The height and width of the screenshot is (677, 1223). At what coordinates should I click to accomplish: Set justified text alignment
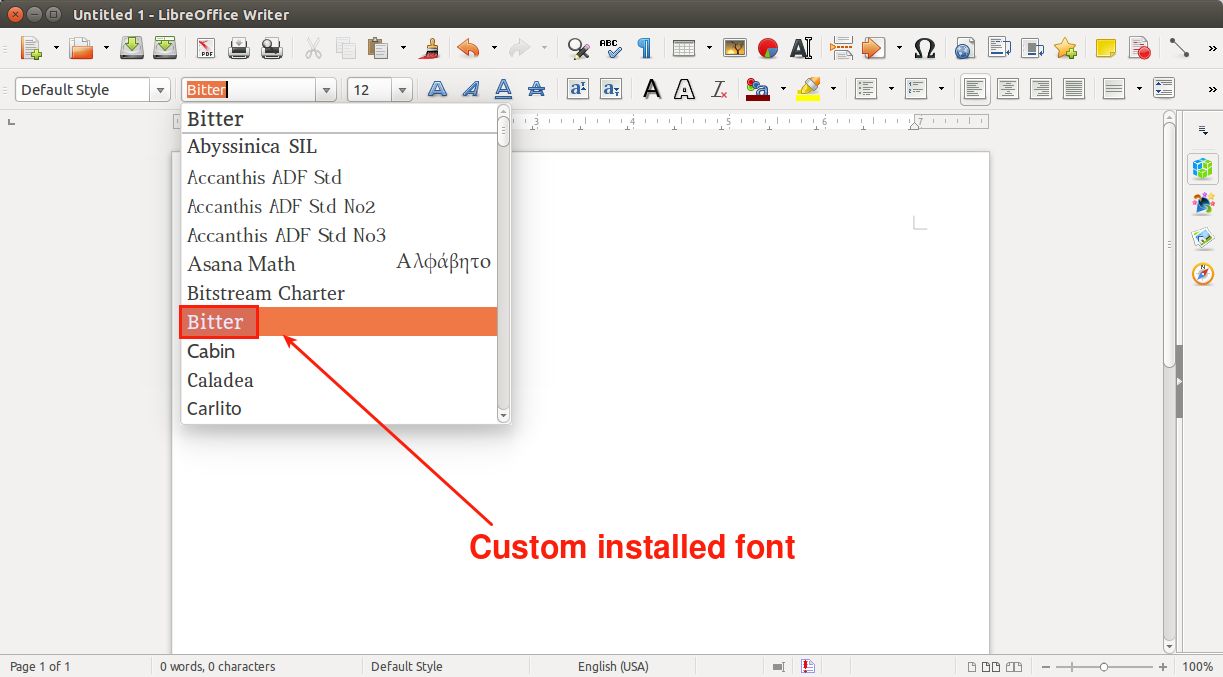[x=1074, y=89]
